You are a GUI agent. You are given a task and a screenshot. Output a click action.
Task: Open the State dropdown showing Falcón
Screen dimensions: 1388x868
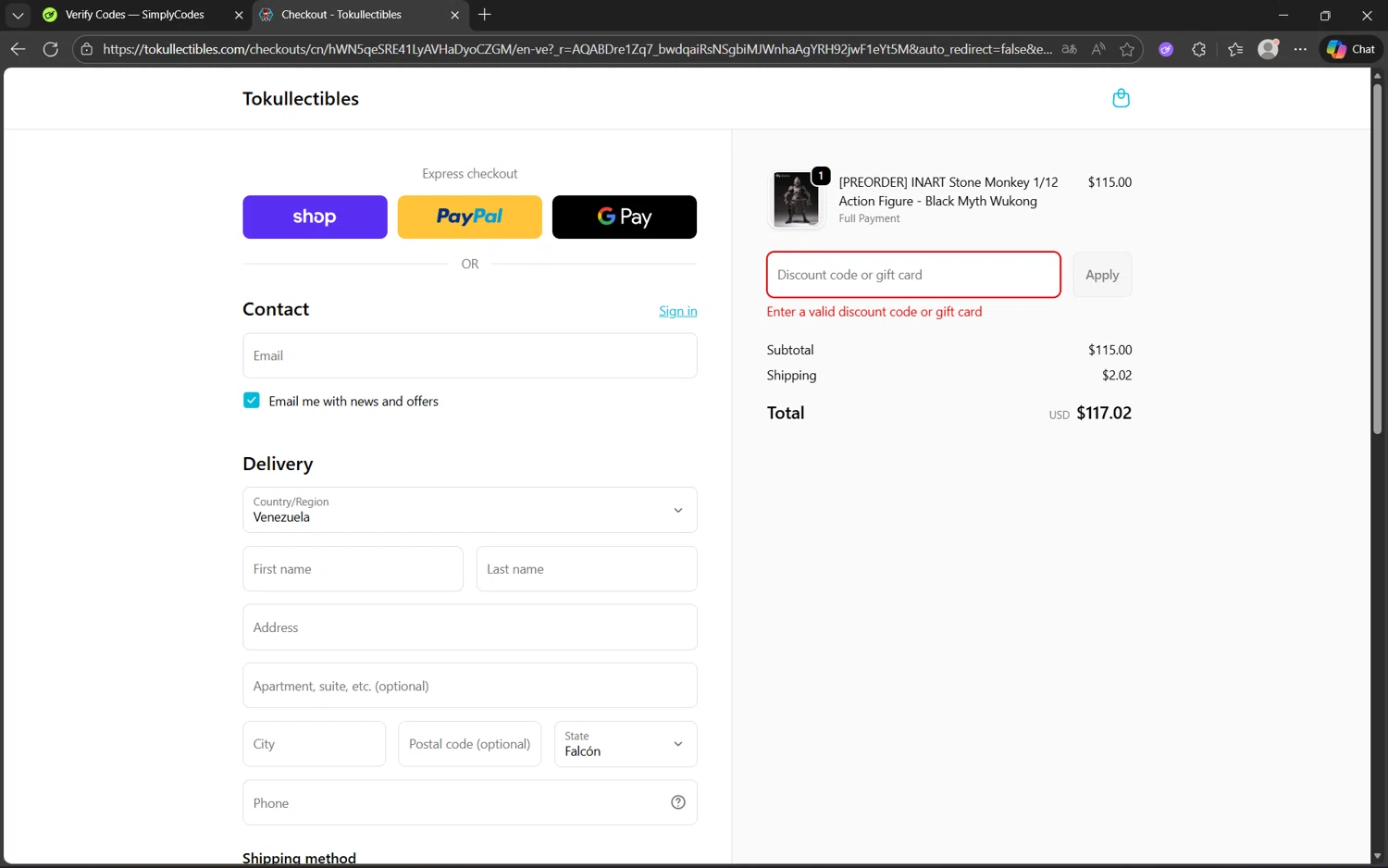click(626, 744)
